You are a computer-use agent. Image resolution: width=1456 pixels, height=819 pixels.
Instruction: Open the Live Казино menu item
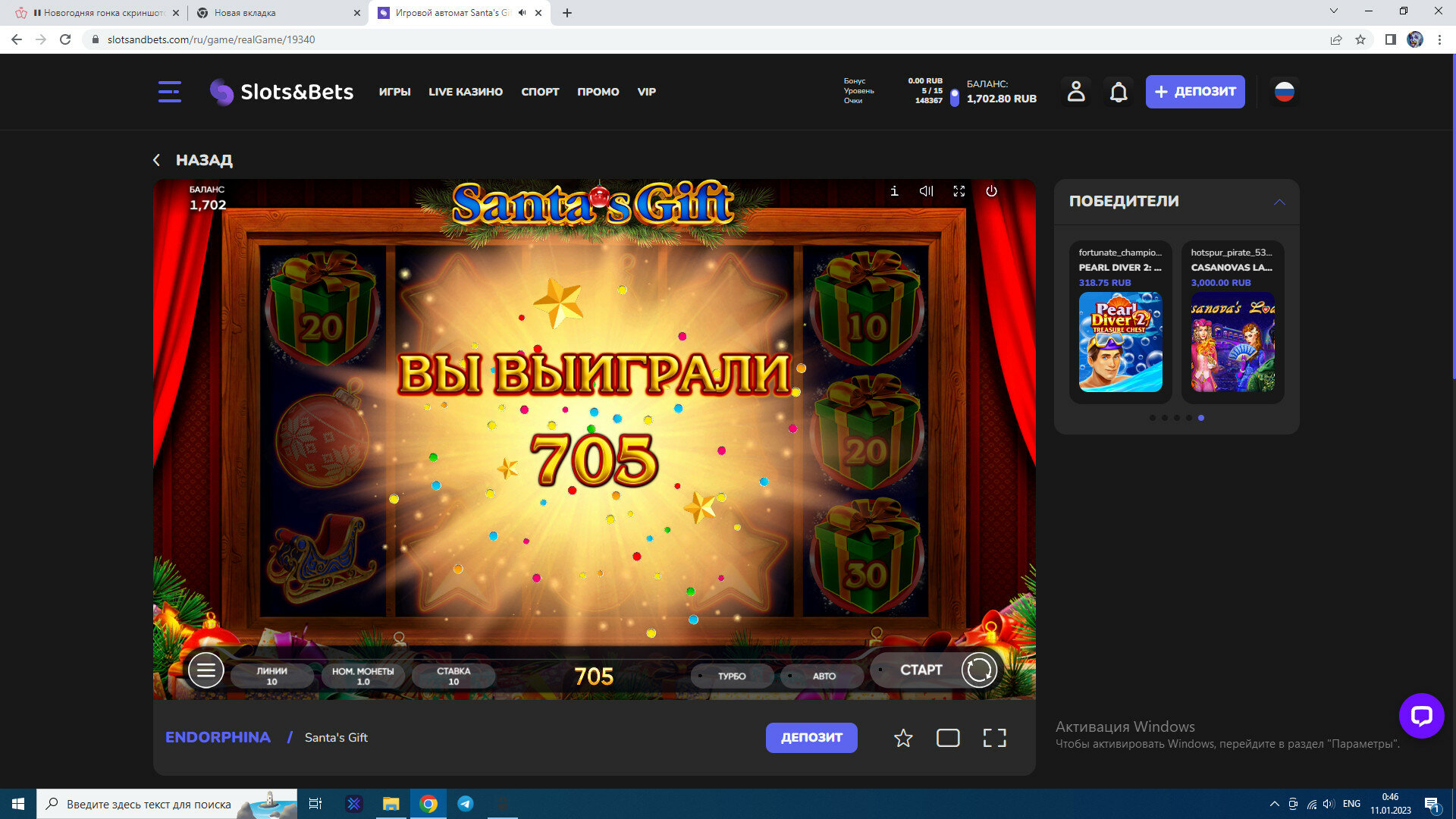click(x=465, y=92)
